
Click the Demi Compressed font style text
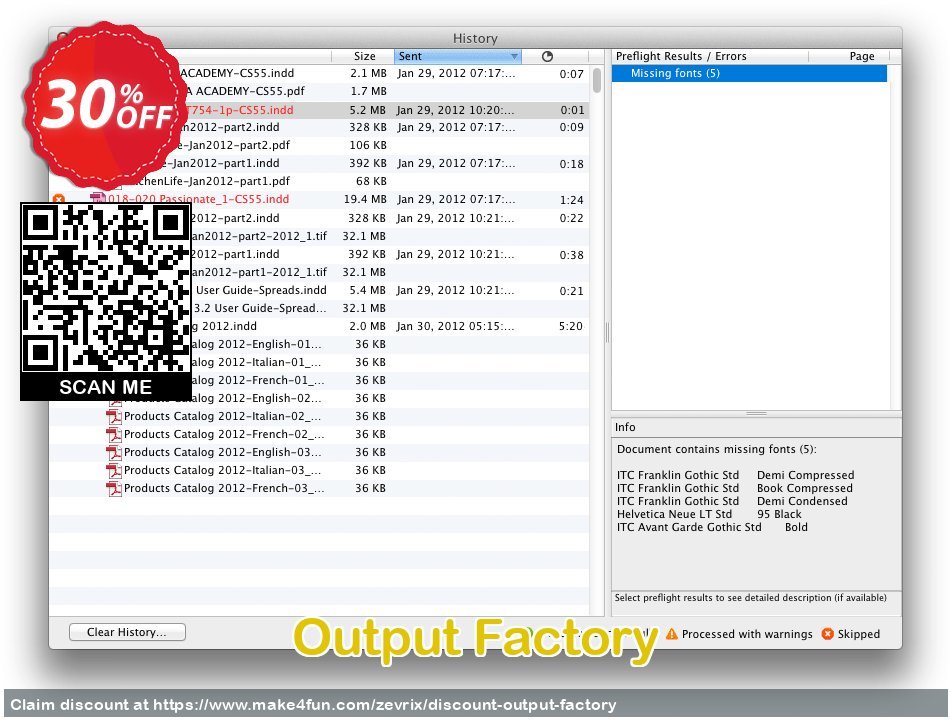tap(805, 476)
